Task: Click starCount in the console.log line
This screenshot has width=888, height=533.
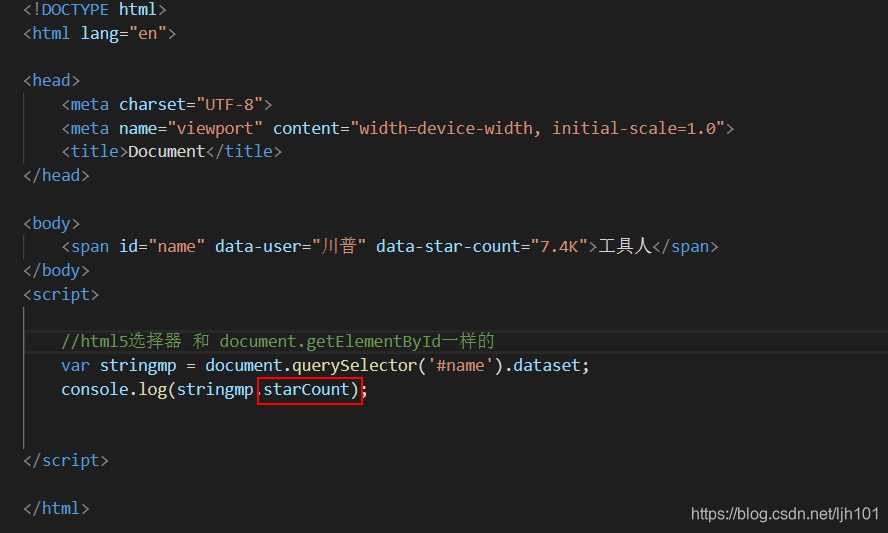Action: click(x=306, y=390)
